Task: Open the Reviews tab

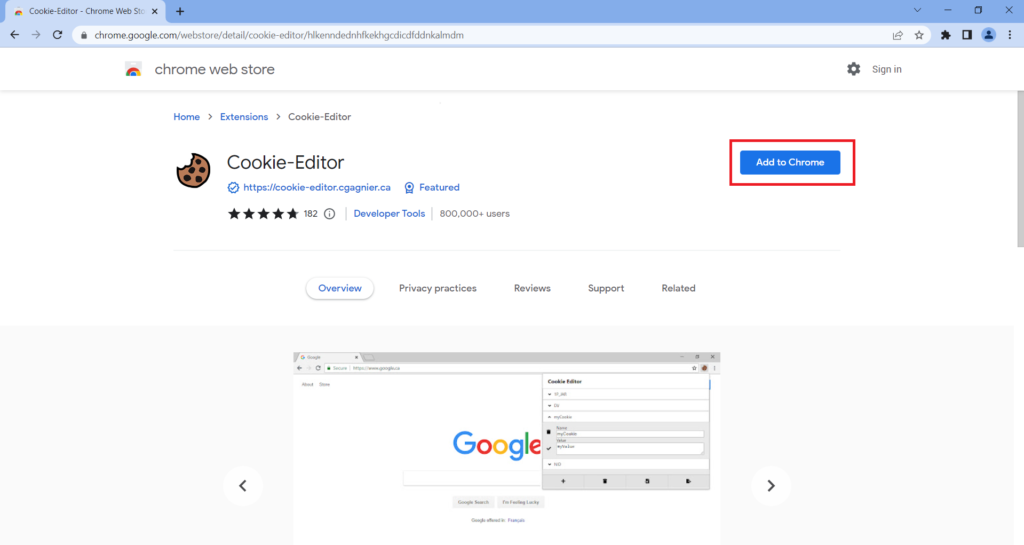Action: [x=532, y=288]
